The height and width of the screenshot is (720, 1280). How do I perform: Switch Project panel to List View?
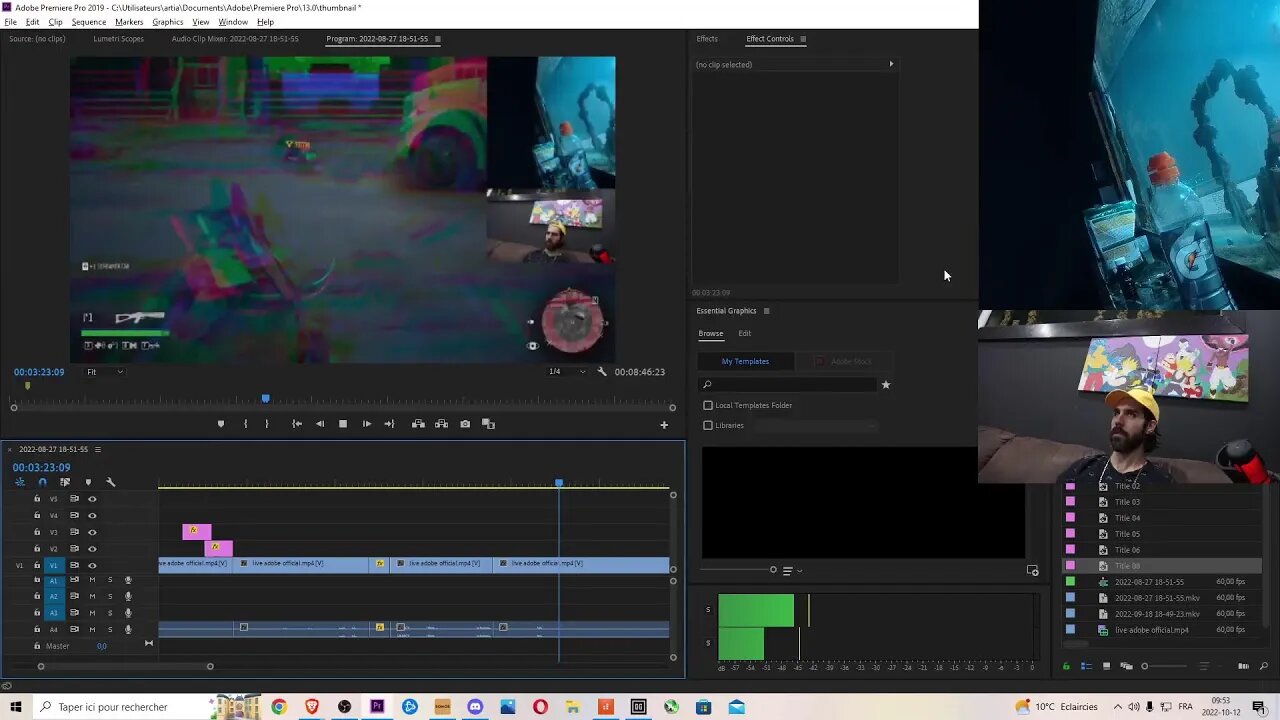(x=1086, y=666)
